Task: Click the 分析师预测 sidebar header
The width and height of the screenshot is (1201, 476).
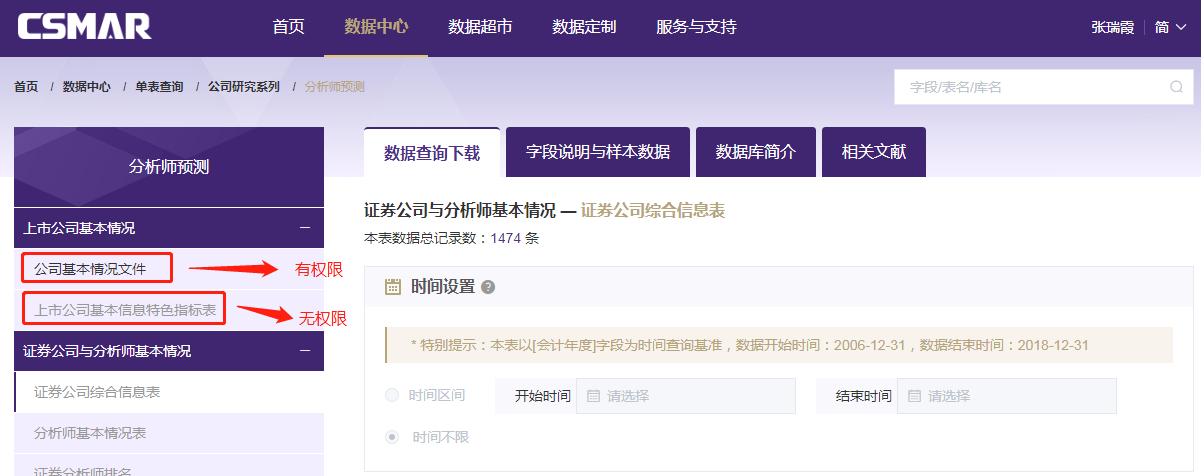Action: coord(169,167)
